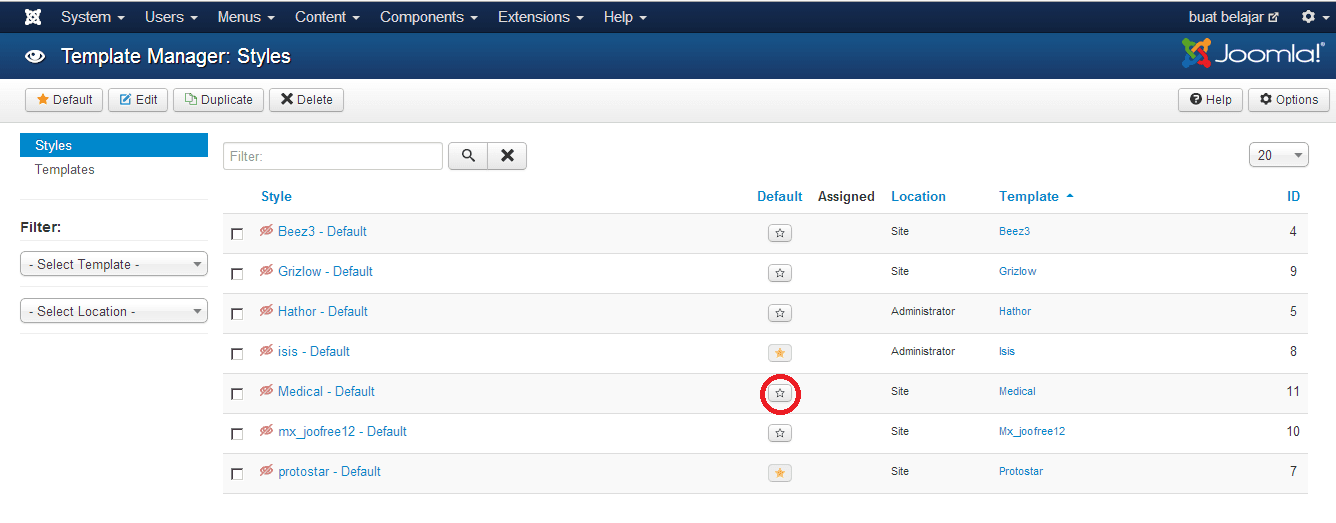The width and height of the screenshot is (1336, 523).
Task: Open the Users menu
Action: click(x=171, y=17)
